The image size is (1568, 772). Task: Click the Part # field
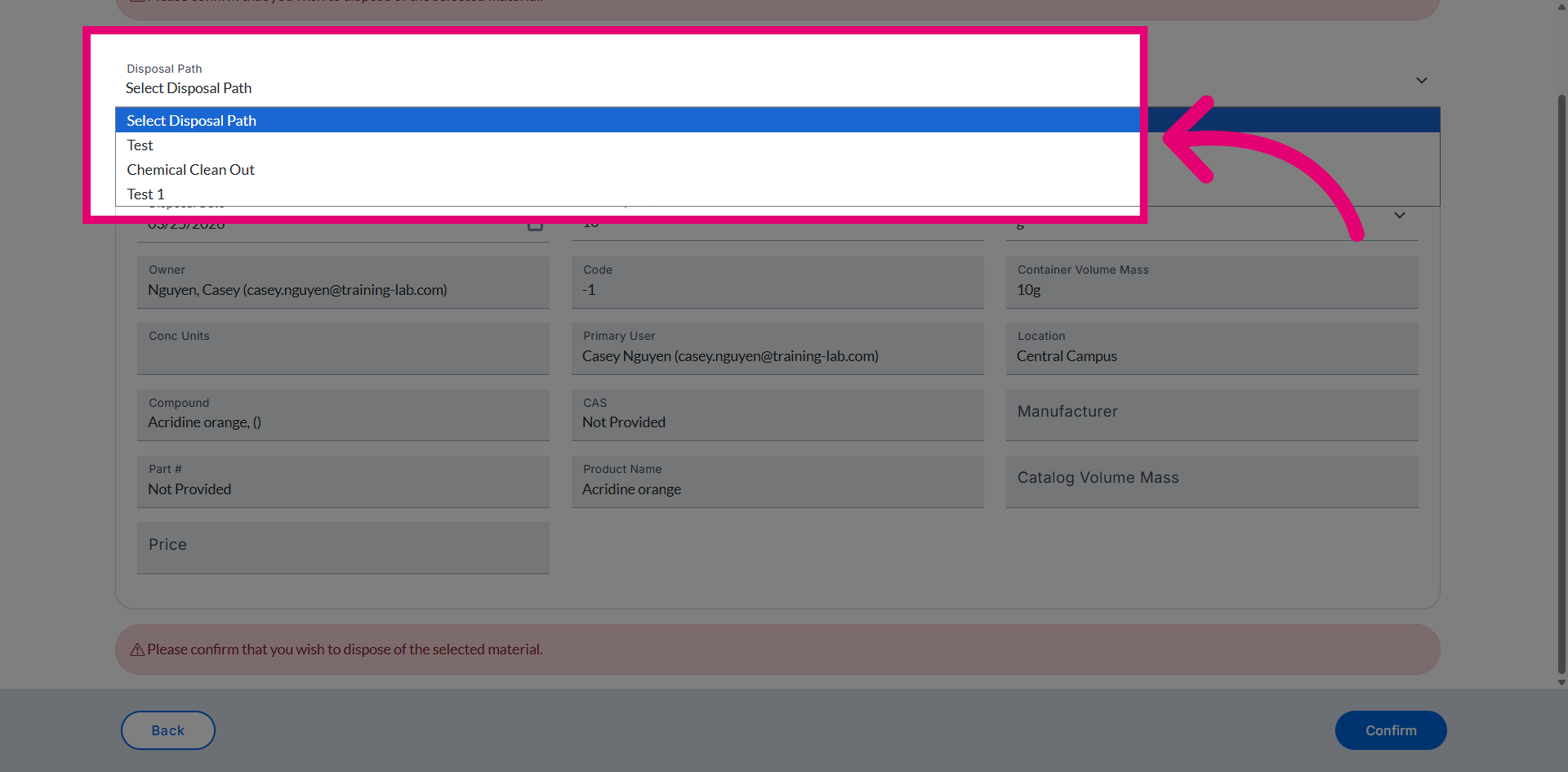343,482
